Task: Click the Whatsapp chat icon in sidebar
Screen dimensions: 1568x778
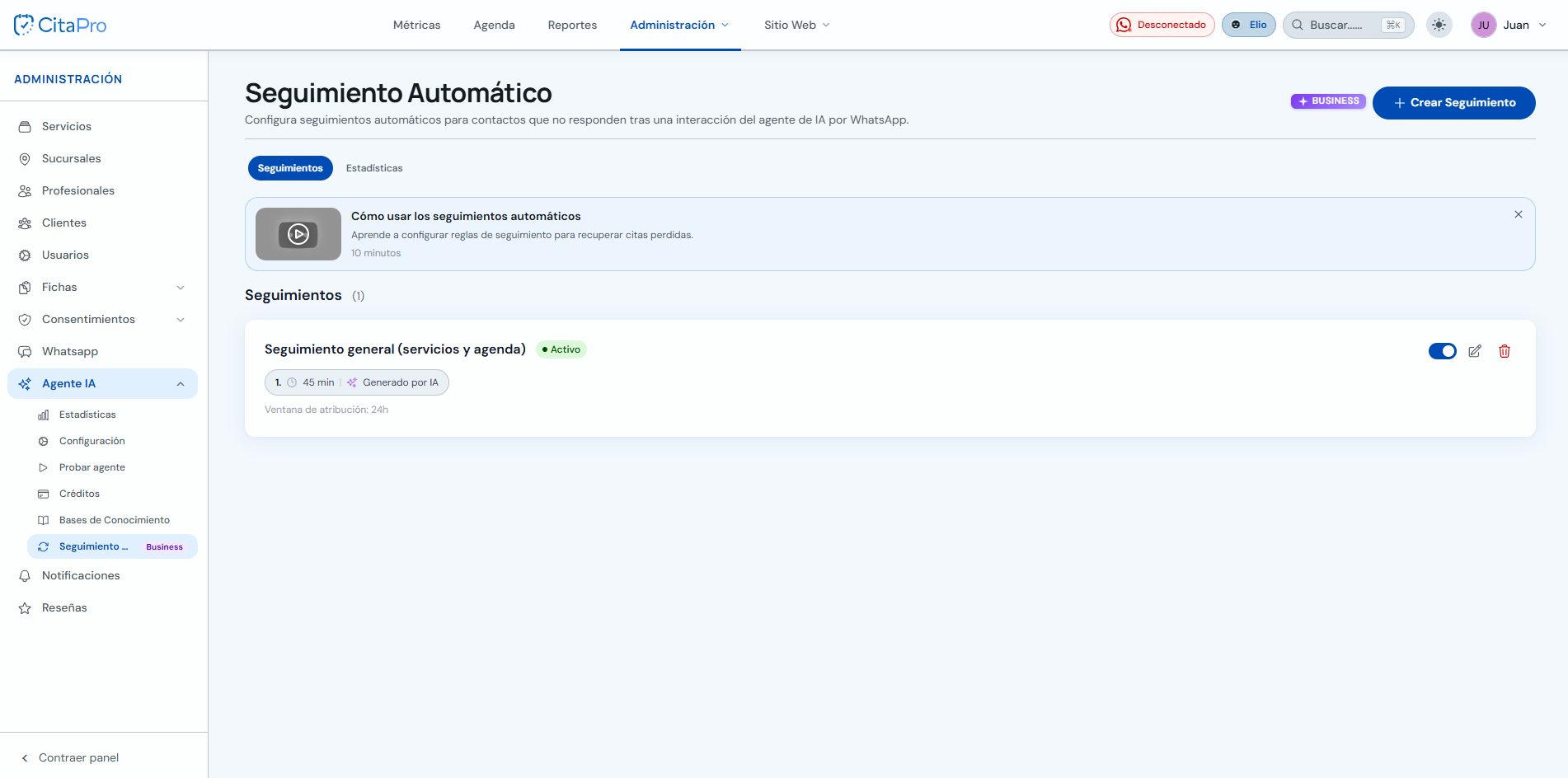Action: click(x=25, y=352)
